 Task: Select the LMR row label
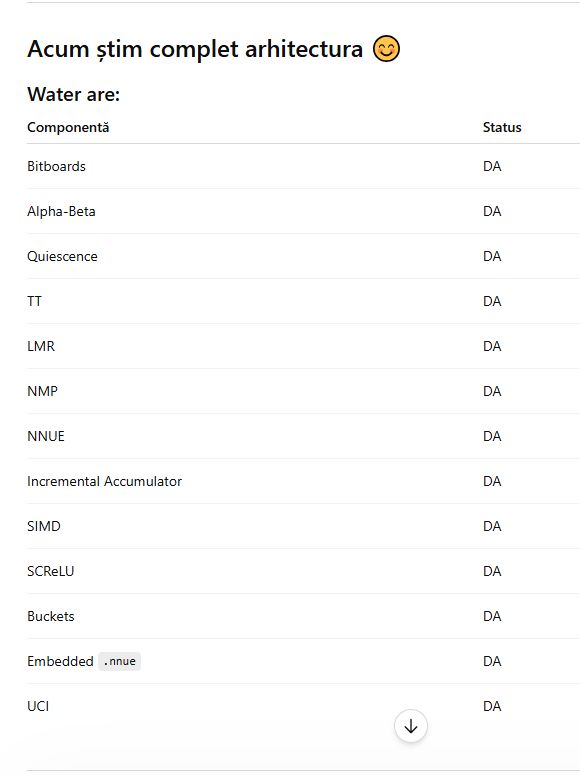click(x=41, y=346)
